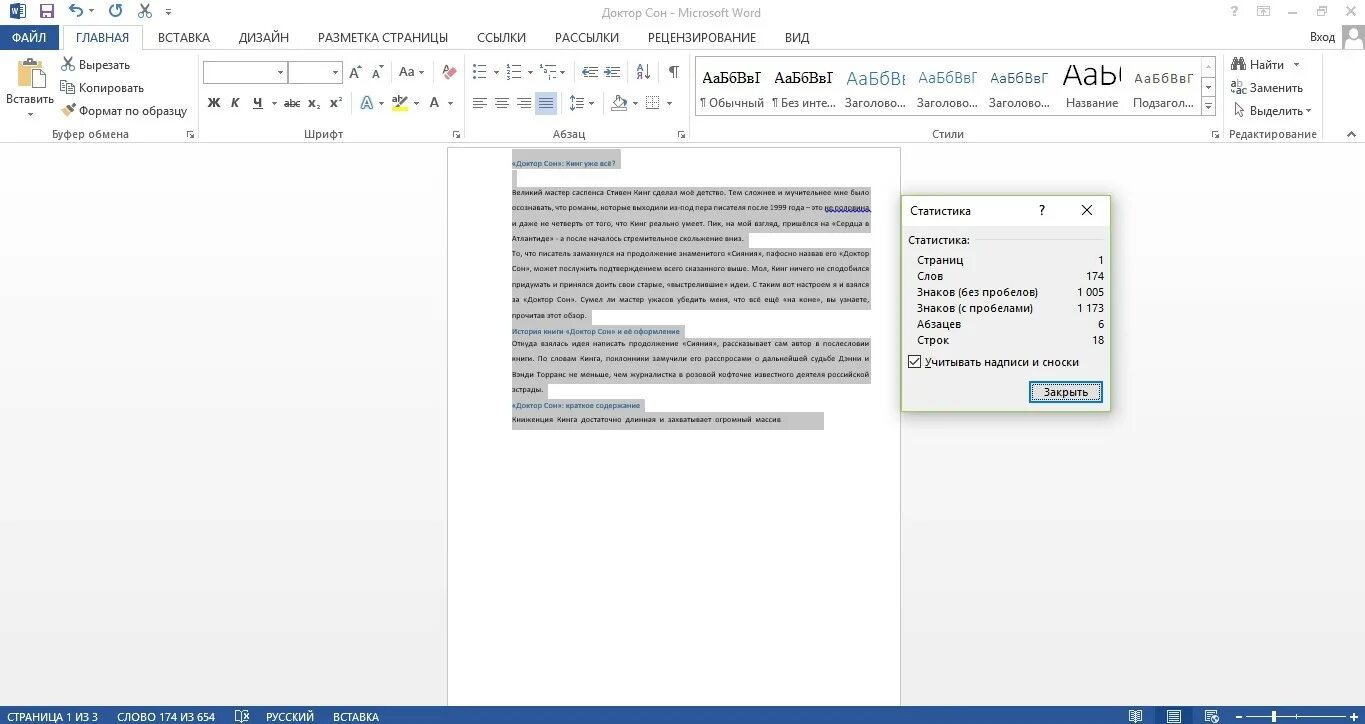Decrease paragraph indent
Viewport: 1365px width, 724px height.
click(x=590, y=72)
